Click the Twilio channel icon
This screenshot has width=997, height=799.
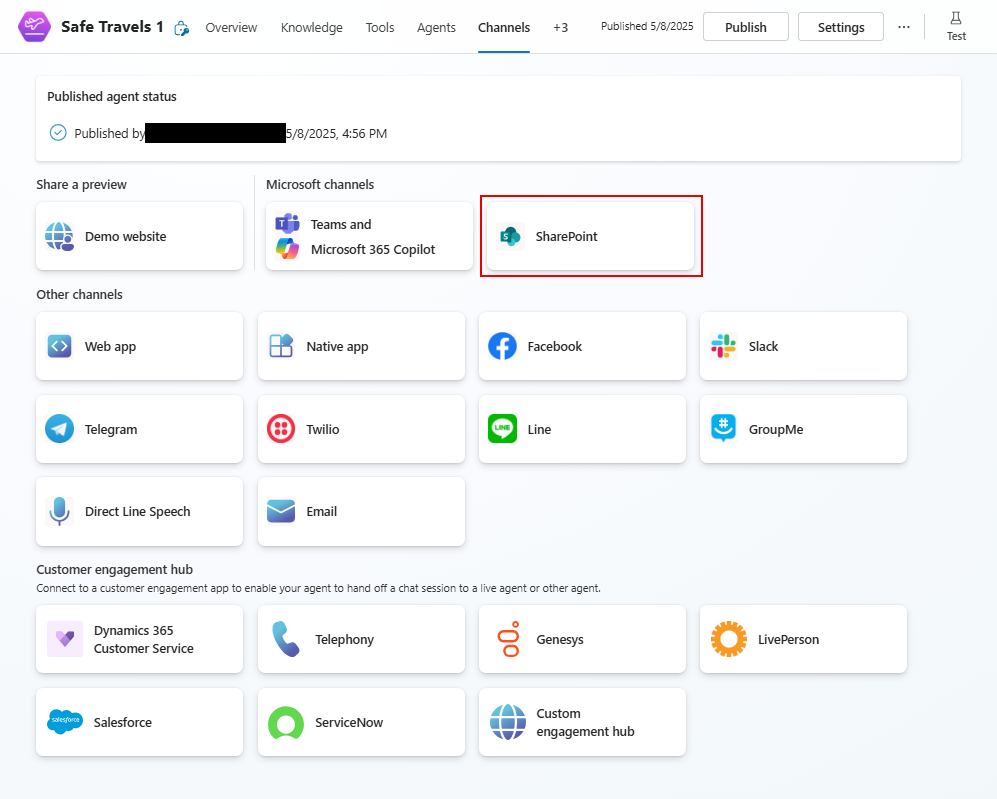point(281,429)
